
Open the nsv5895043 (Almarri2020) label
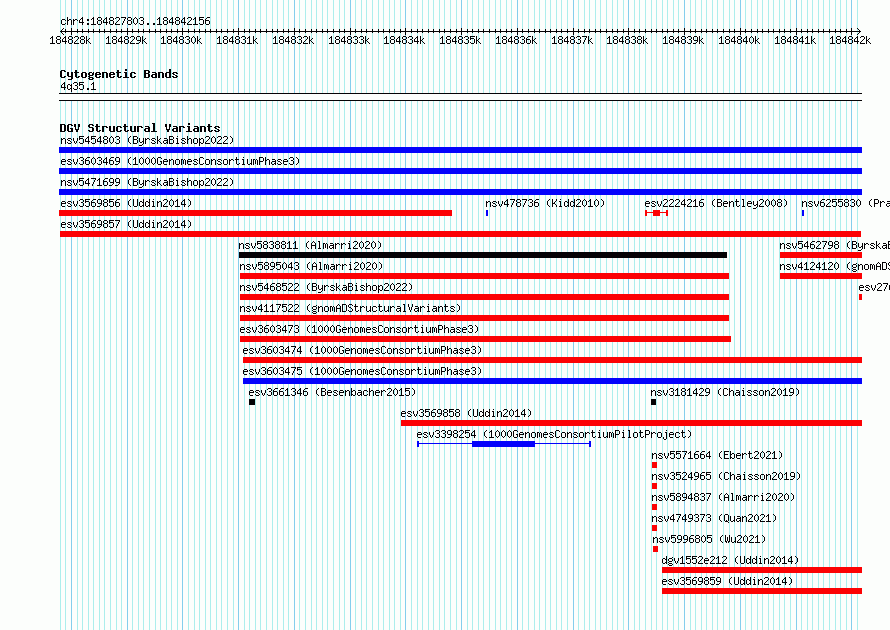pyautogui.click(x=311, y=266)
